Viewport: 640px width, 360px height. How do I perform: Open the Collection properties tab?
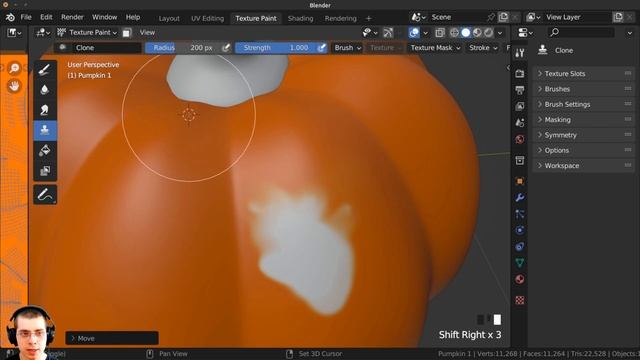pyautogui.click(x=520, y=160)
